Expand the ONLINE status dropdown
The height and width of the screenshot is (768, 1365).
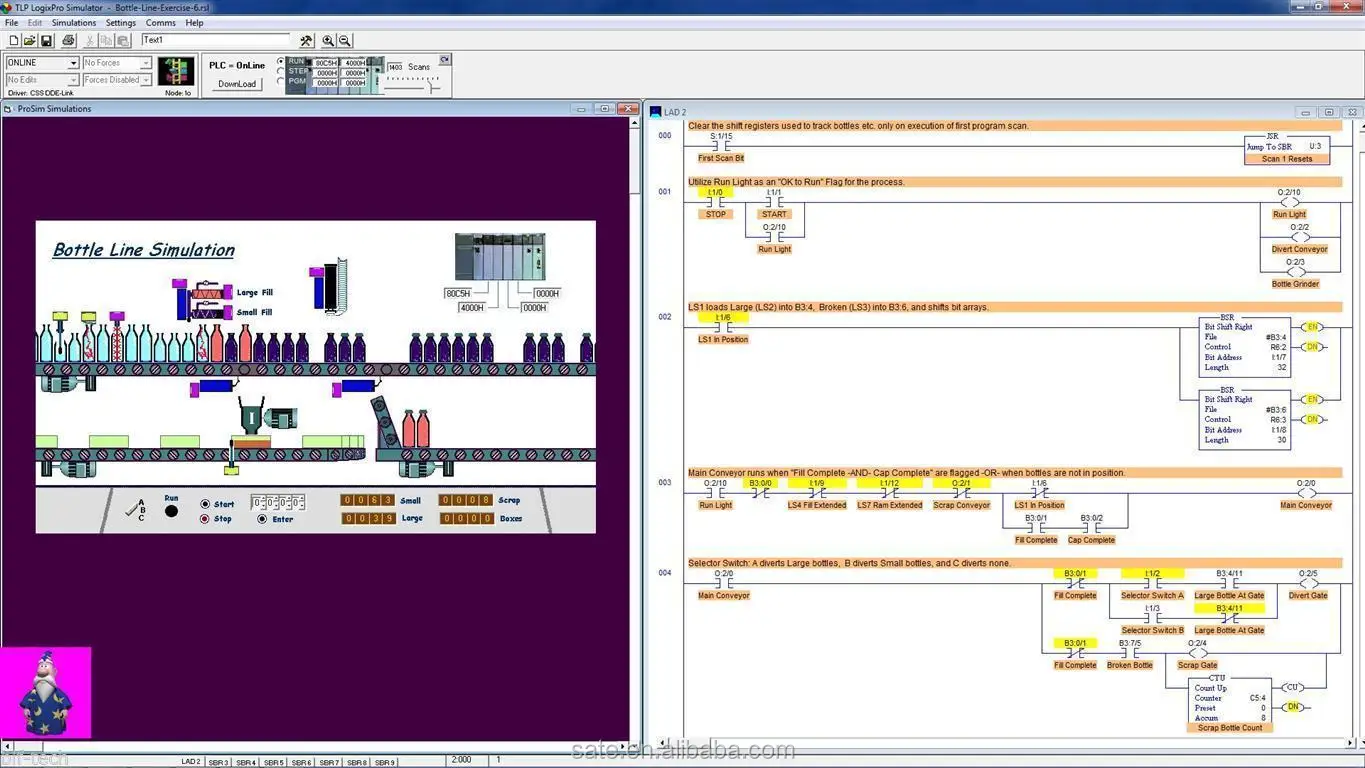pyautogui.click(x=73, y=63)
